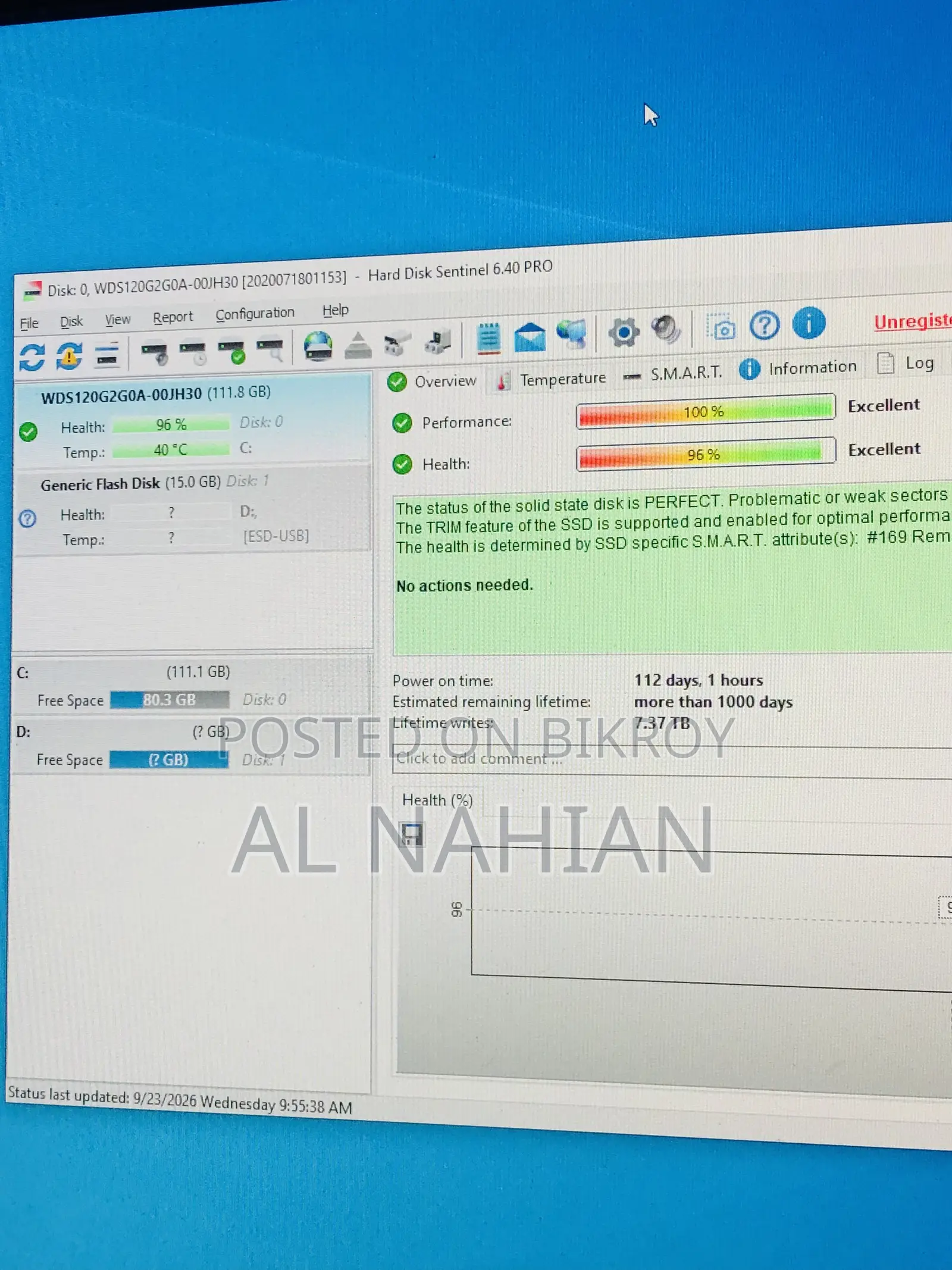952x1270 pixels.
Task: Open the Configuration menu
Action: (255, 314)
